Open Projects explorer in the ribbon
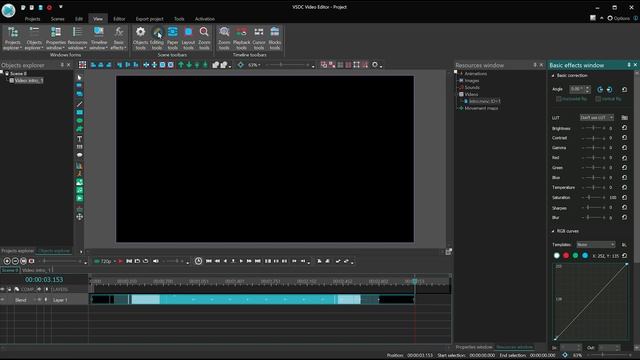Image resolution: width=640 pixels, height=360 pixels. point(13,38)
